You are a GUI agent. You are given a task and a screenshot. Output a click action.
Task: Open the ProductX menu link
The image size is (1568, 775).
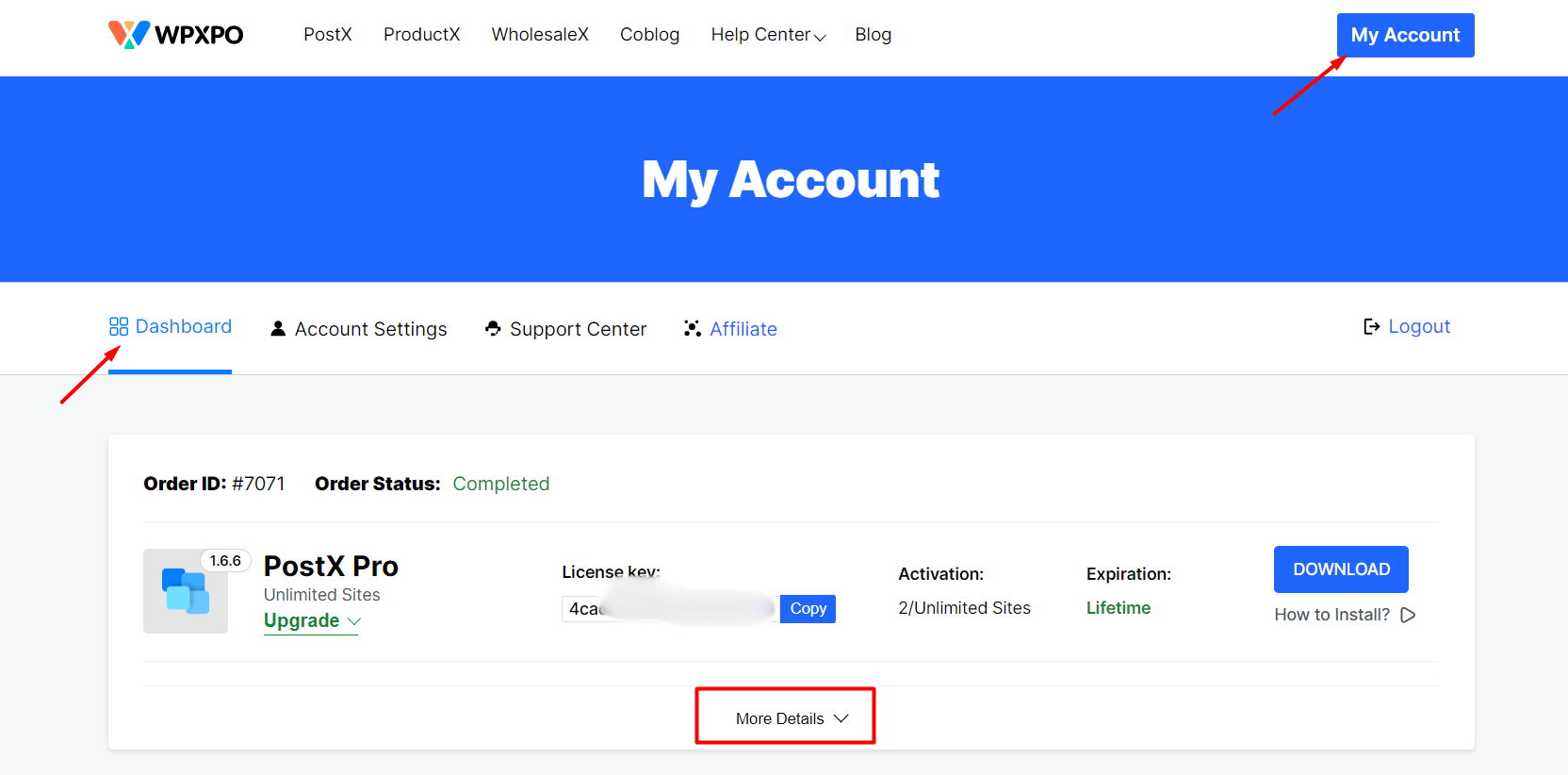[421, 35]
